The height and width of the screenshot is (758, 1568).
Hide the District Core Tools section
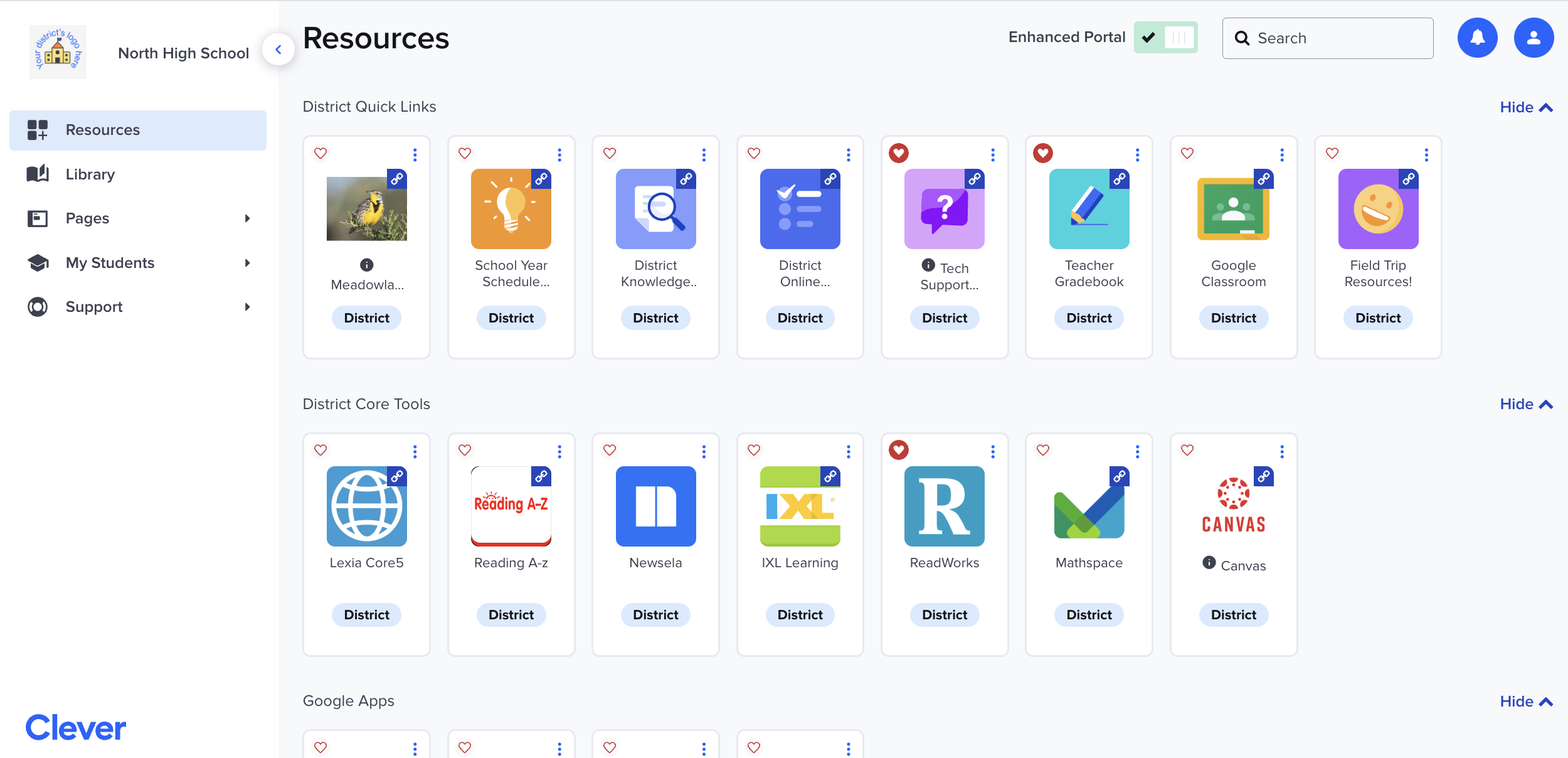tap(1525, 404)
